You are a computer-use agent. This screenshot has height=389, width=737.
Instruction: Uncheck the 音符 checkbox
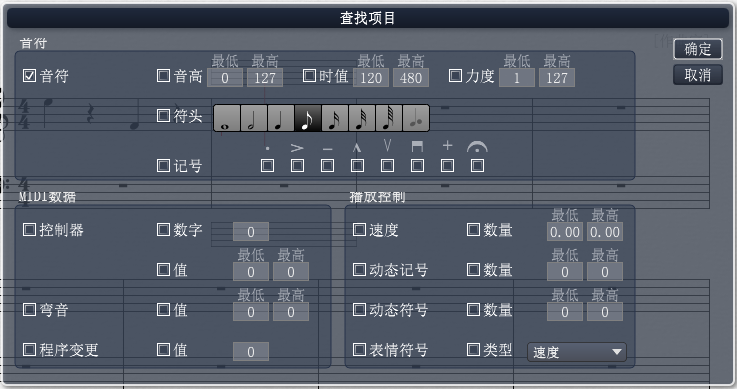click(x=29, y=75)
